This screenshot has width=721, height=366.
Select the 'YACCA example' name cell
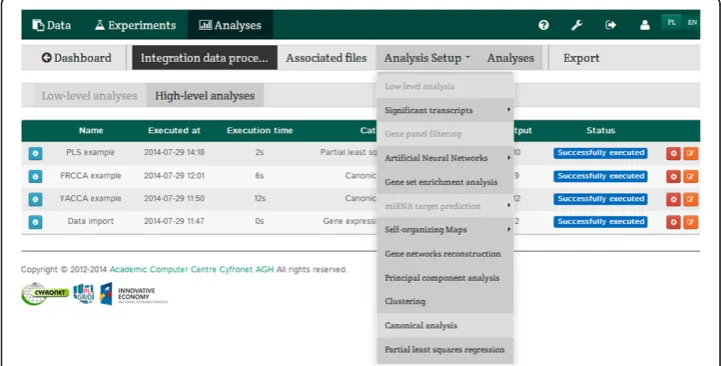click(91, 198)
